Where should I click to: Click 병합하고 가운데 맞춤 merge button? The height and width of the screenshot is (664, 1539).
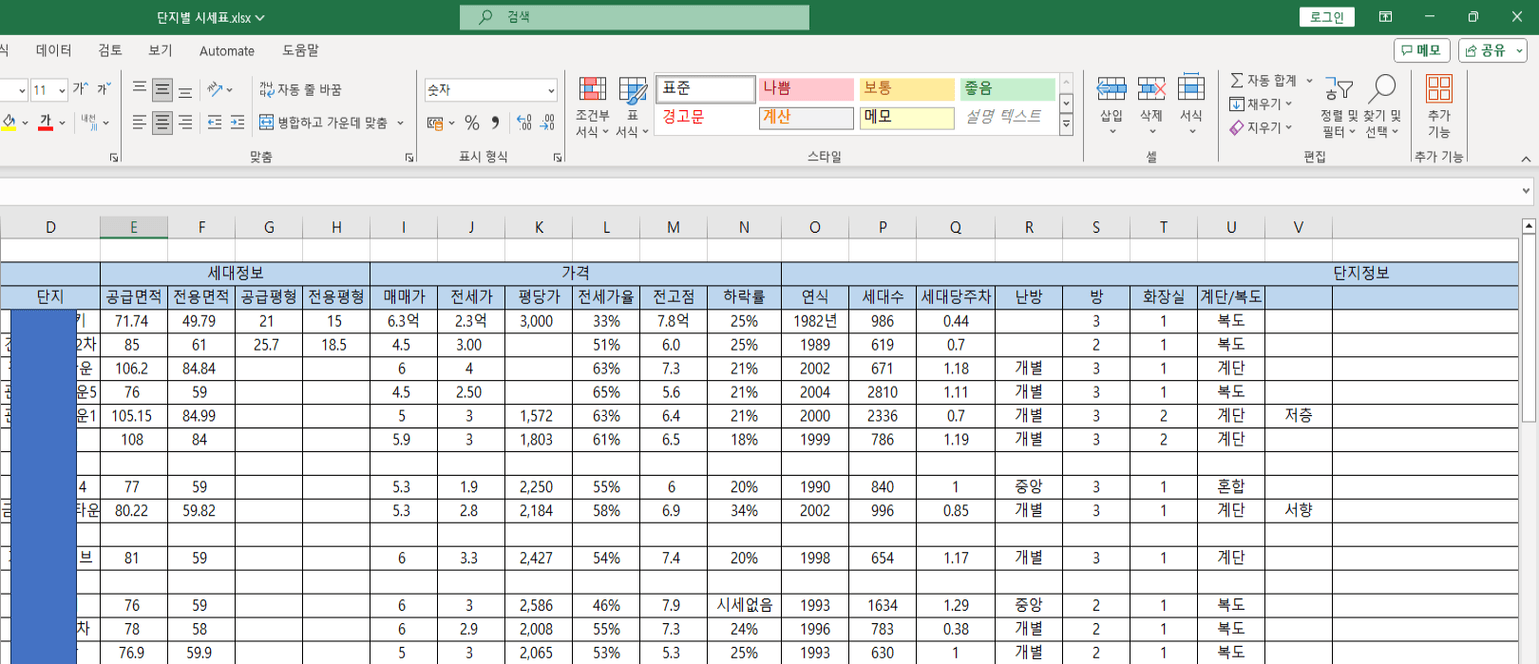(x=323, y=123)
